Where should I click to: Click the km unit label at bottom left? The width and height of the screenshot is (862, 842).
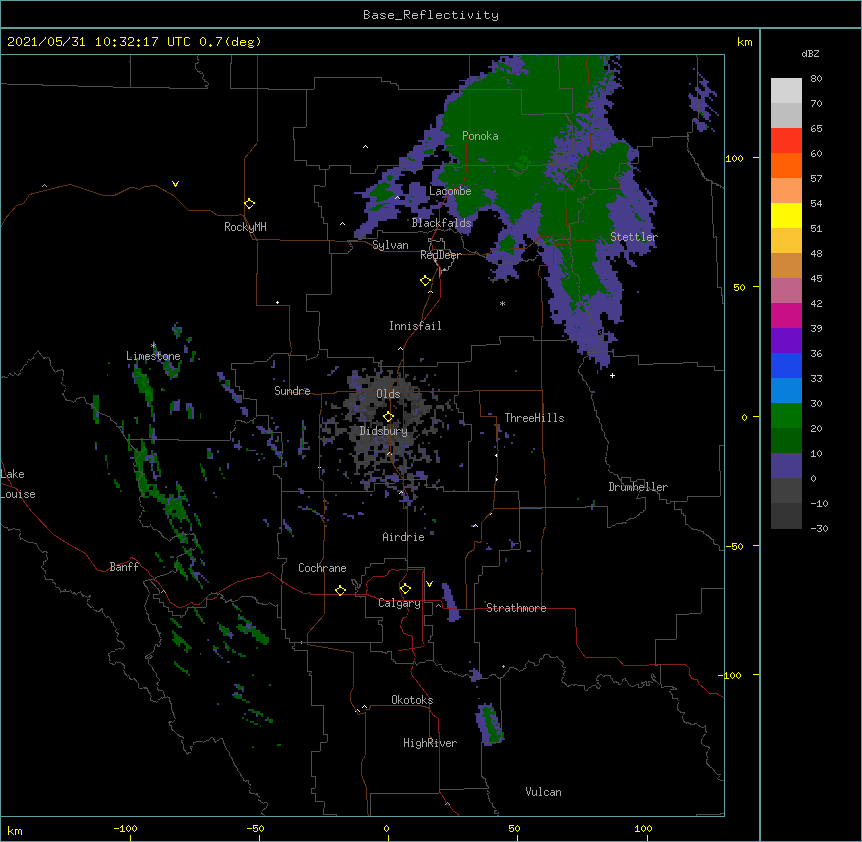[x=15, y=830]
